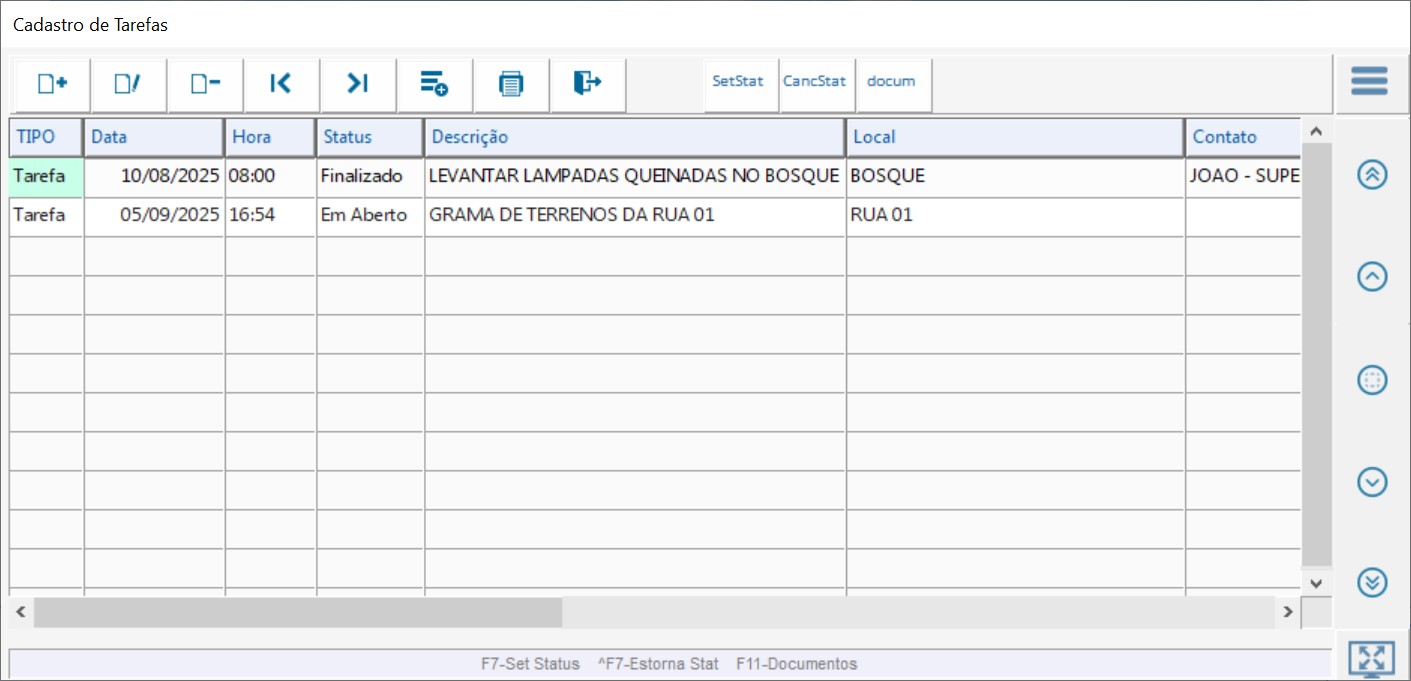This screenshot has width=1411, height=681.
Task: Click the Descrição column header
Action: click(635, 137)
